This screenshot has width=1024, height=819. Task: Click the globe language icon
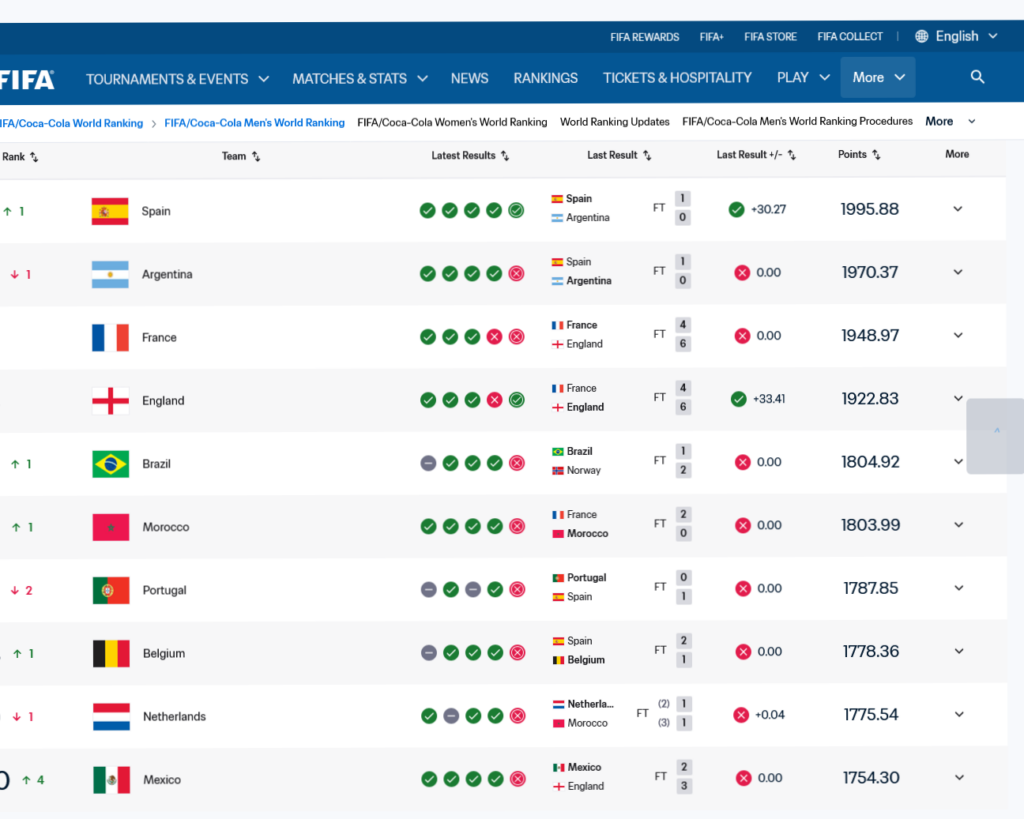pyautogui.click(x=921, y=37)
